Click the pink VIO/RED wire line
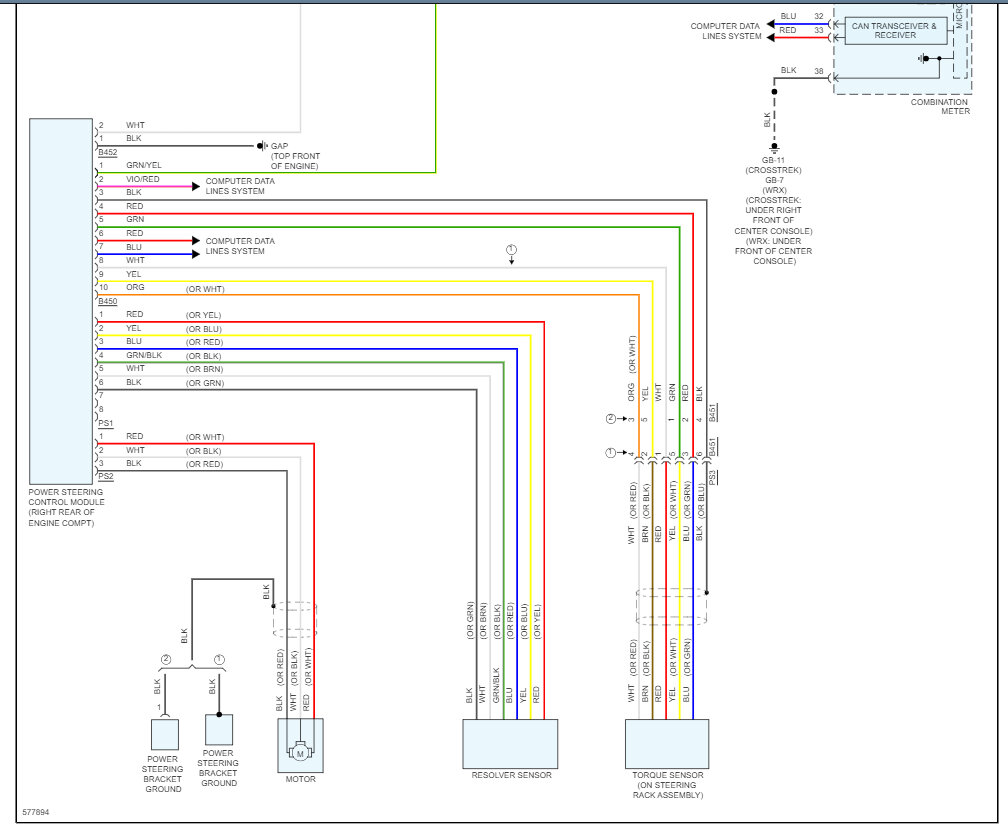The width and height of the screenshot is (1008, 835). pyautogui.click(x=145, y=186)
